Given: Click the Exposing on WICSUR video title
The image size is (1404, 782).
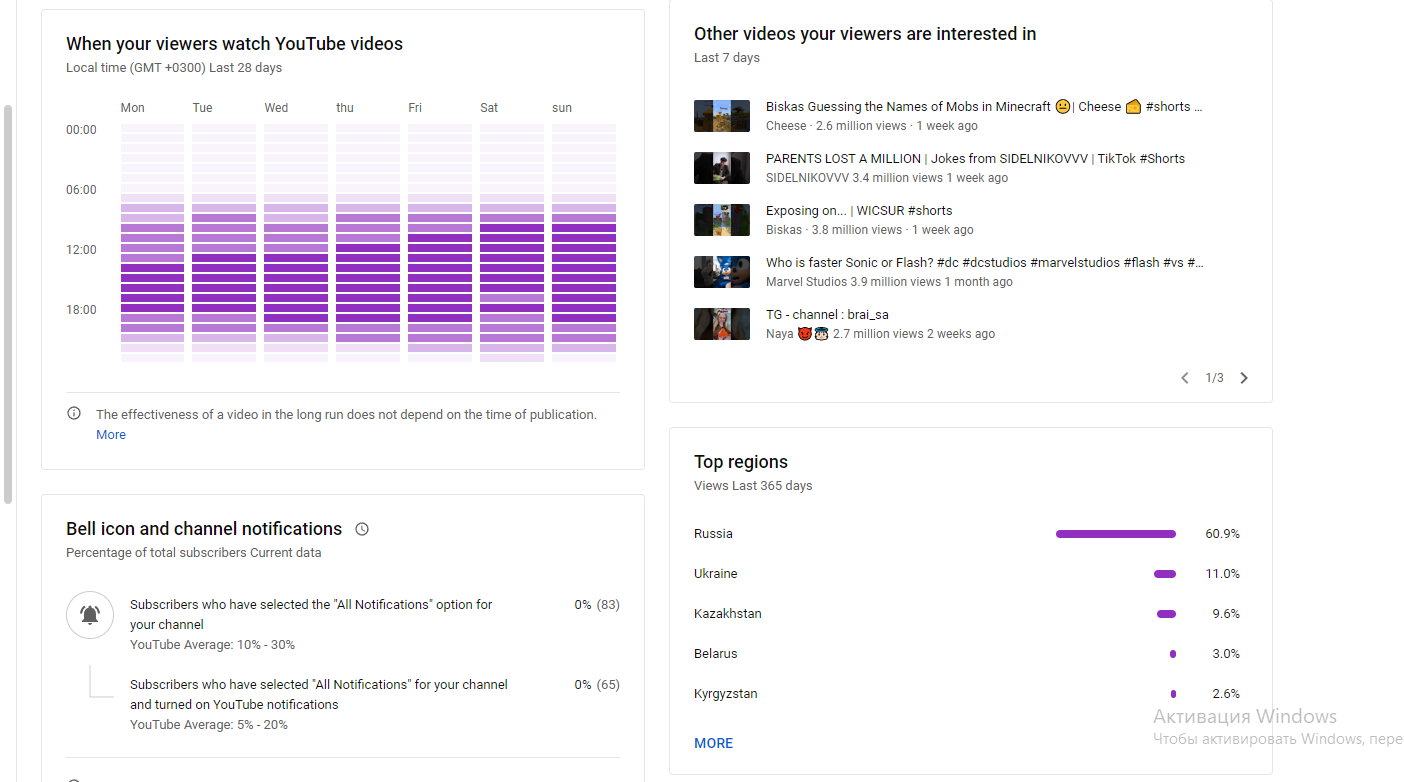Looking at the screenshot, I should (859, 211).
